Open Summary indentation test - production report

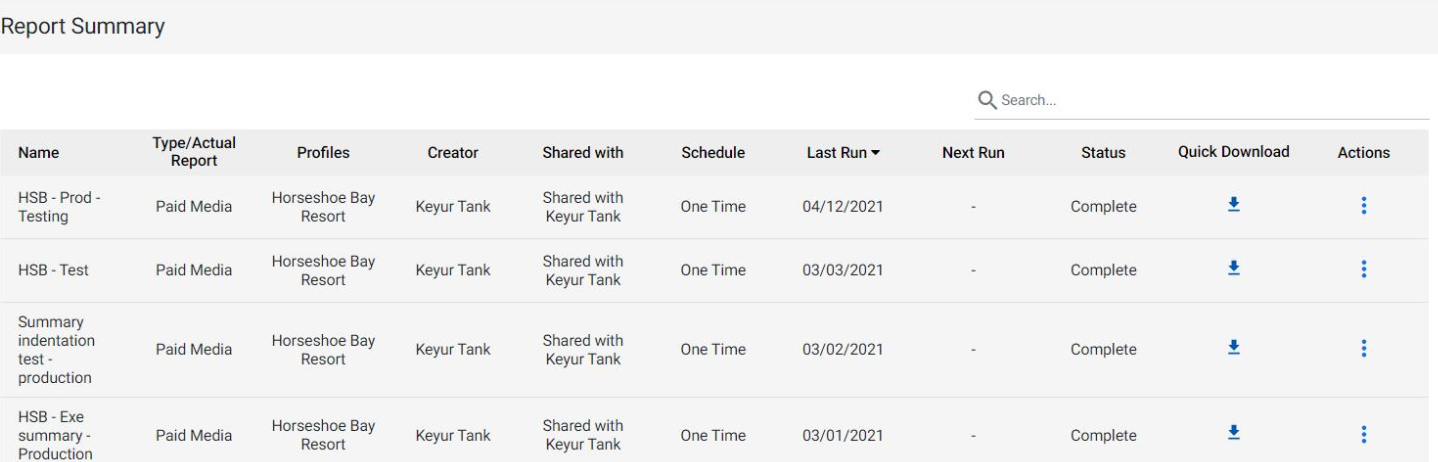click(55, 350)
